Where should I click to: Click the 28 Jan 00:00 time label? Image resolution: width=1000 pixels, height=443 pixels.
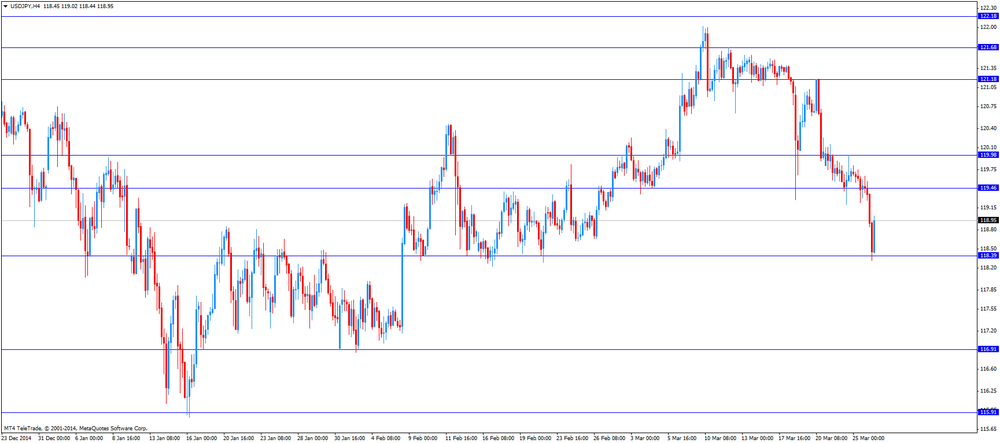[x=313, y=439]
